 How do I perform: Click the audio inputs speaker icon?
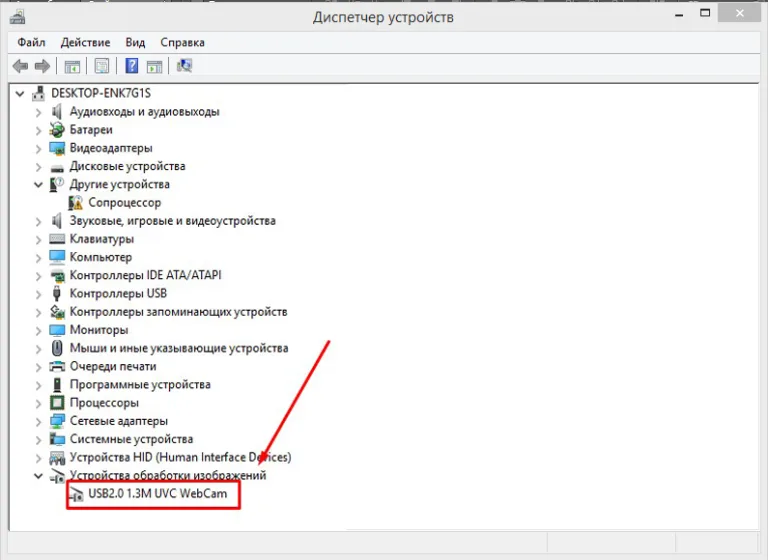(57, 112)
